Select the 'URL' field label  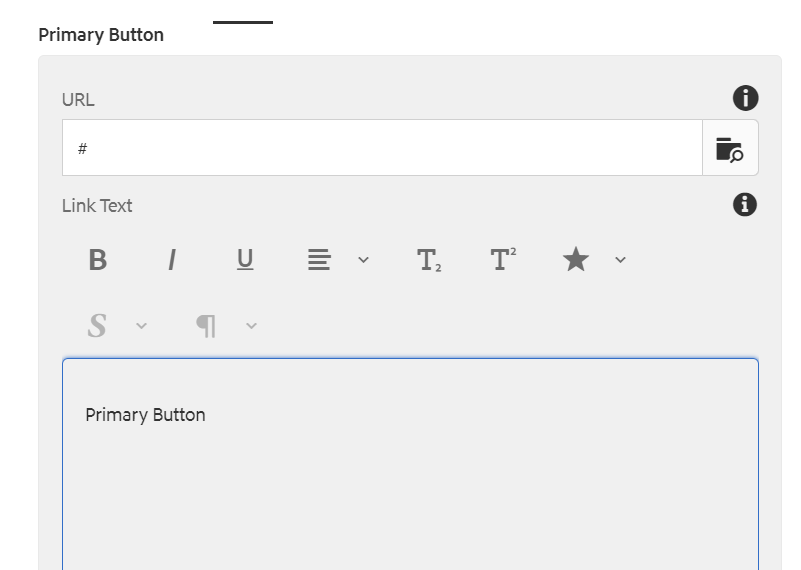tap(78, 100)
